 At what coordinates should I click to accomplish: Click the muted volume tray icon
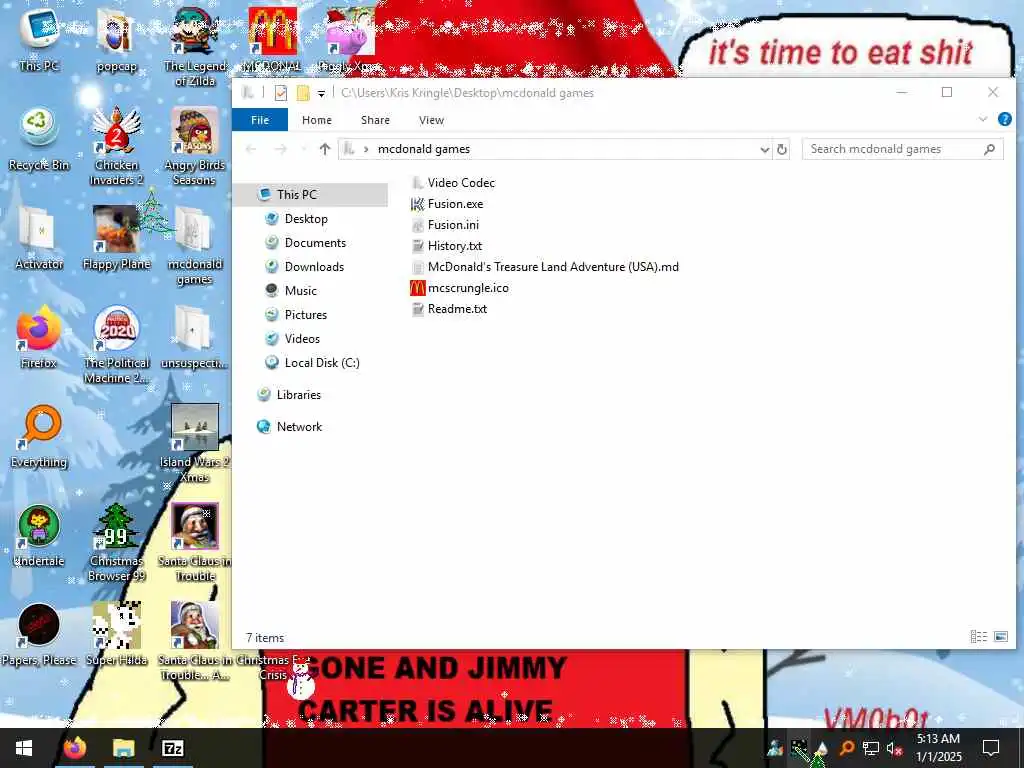tap(894, 748)
